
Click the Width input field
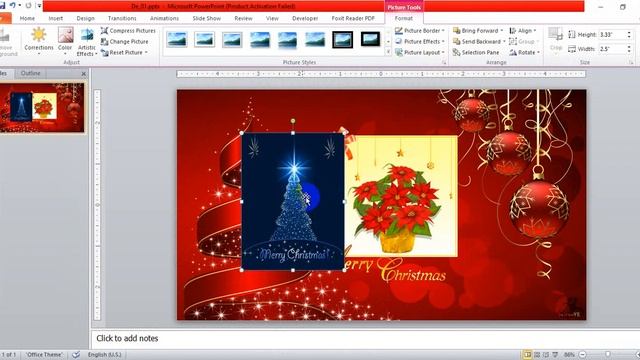coord(612,49)
